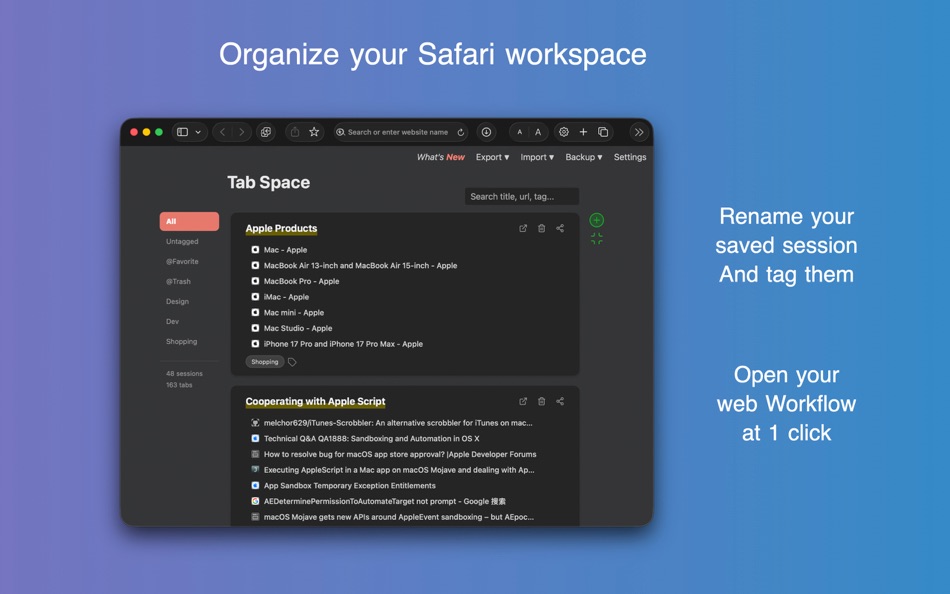The width and height of the screenshot is (950, 594).
Task: Restore "Apple Products" session in new window
Action: (522, 228)
